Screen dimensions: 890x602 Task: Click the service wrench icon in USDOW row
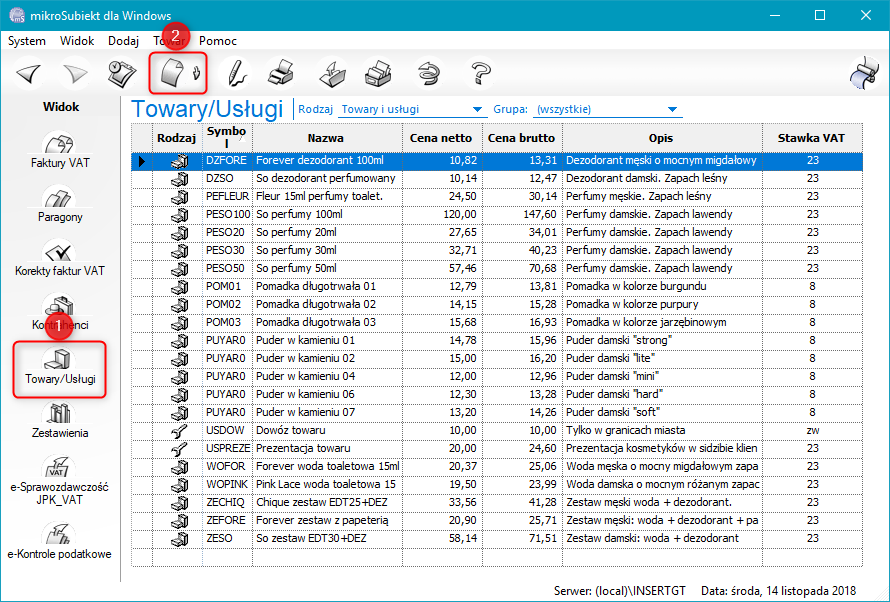tap(178, 431)
